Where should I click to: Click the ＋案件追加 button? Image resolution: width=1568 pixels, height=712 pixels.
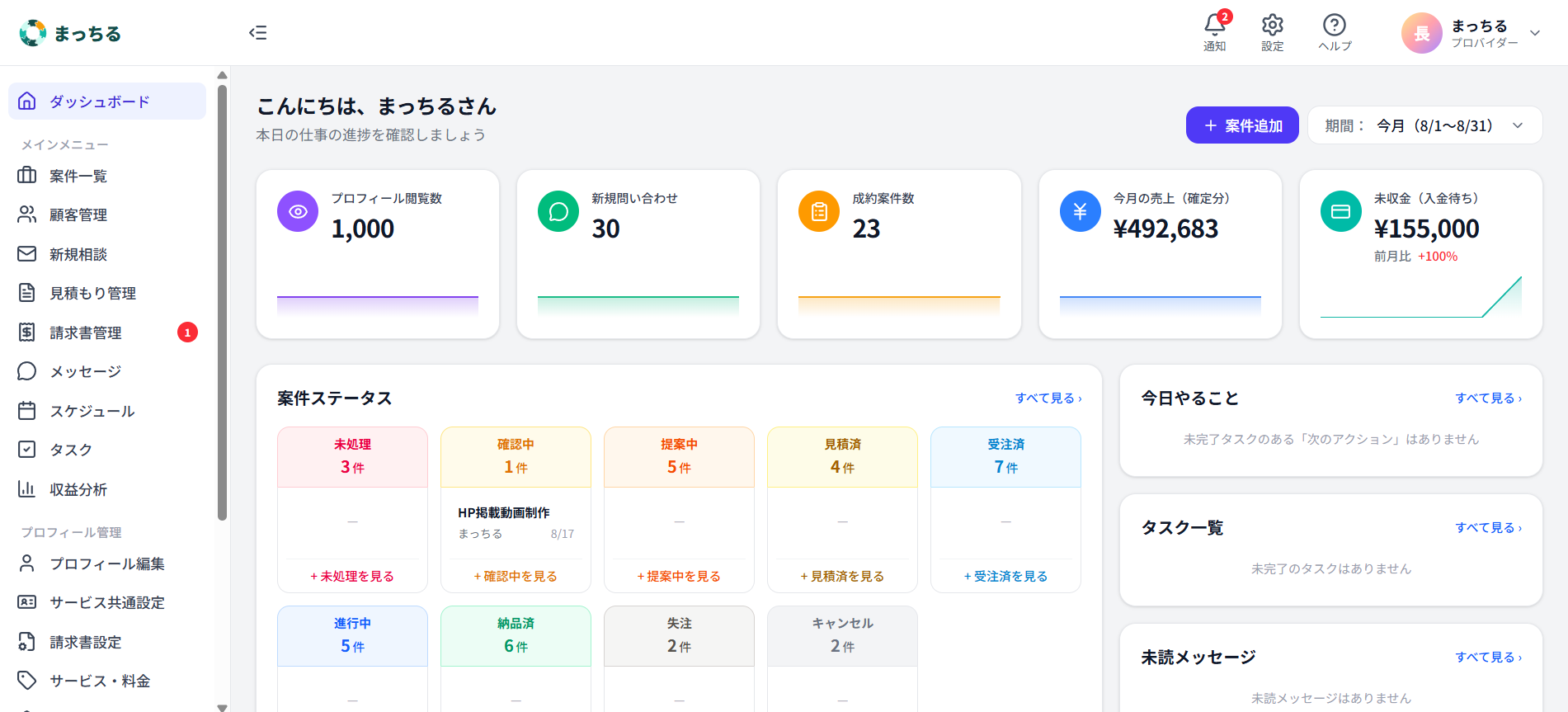[x=1242, y=125]
